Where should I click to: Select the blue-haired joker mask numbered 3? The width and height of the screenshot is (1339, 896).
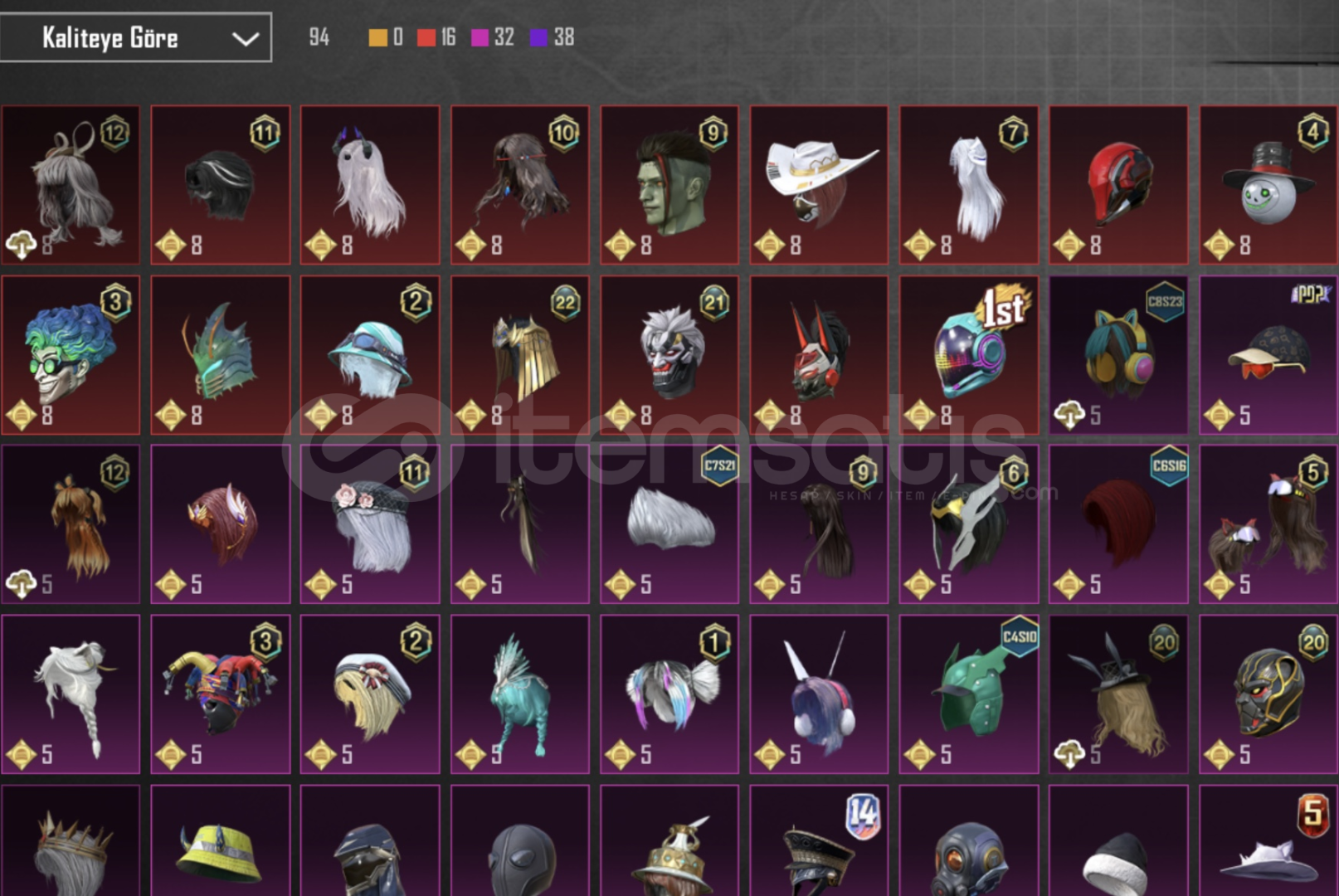click(x=71, y=355)
